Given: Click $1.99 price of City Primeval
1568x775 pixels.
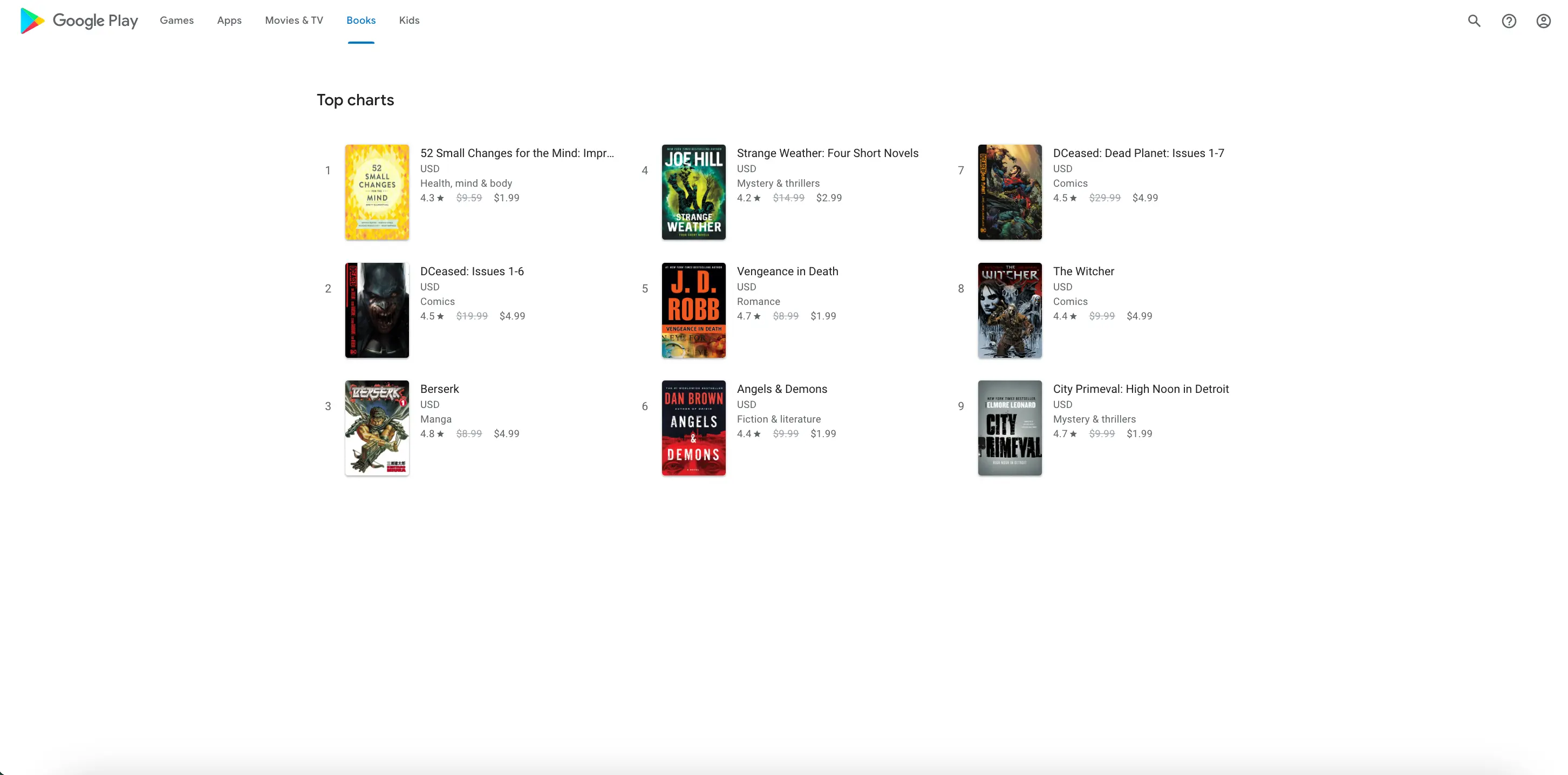Looking at the screenshot, I should (1139, 433).
